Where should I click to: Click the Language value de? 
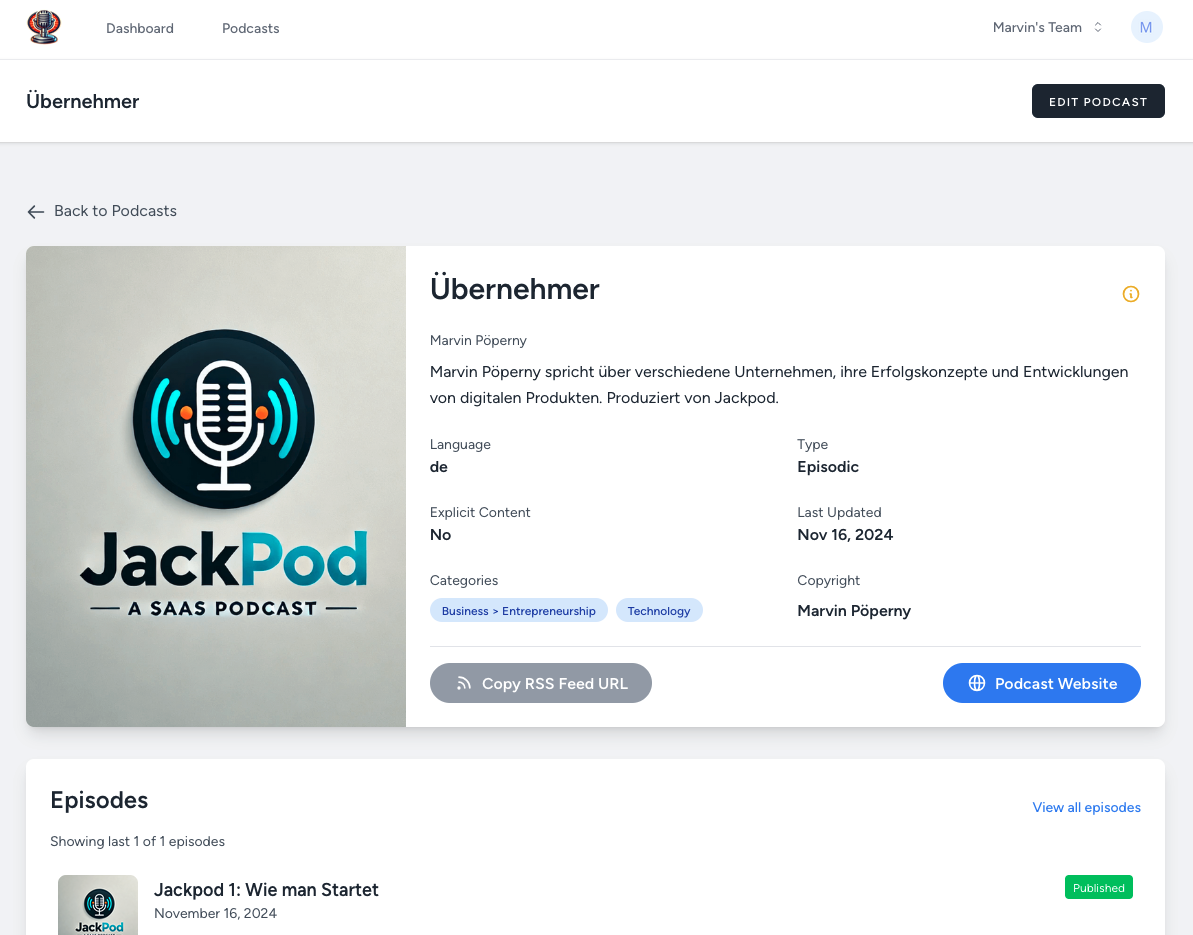tap(438, 466)
